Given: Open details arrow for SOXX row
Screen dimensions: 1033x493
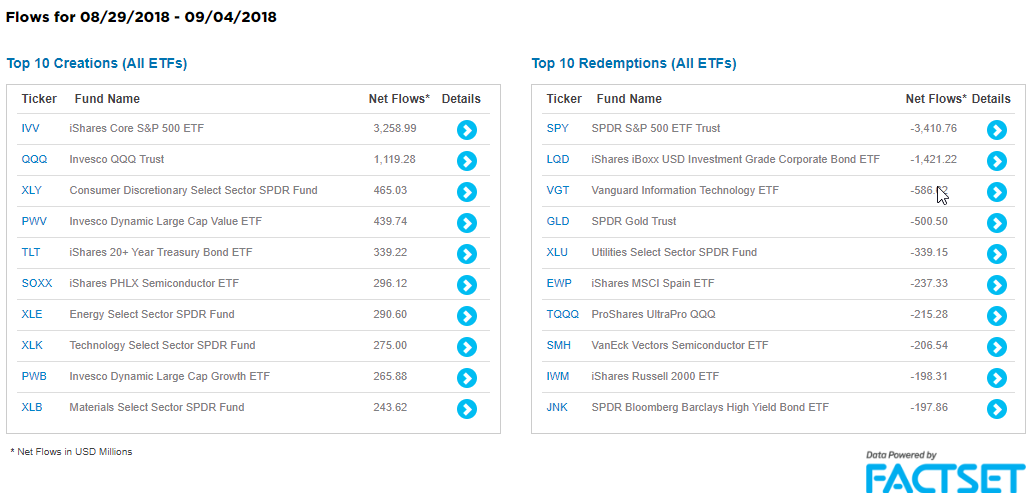Looking at the screenshot, I should (466, 285).
